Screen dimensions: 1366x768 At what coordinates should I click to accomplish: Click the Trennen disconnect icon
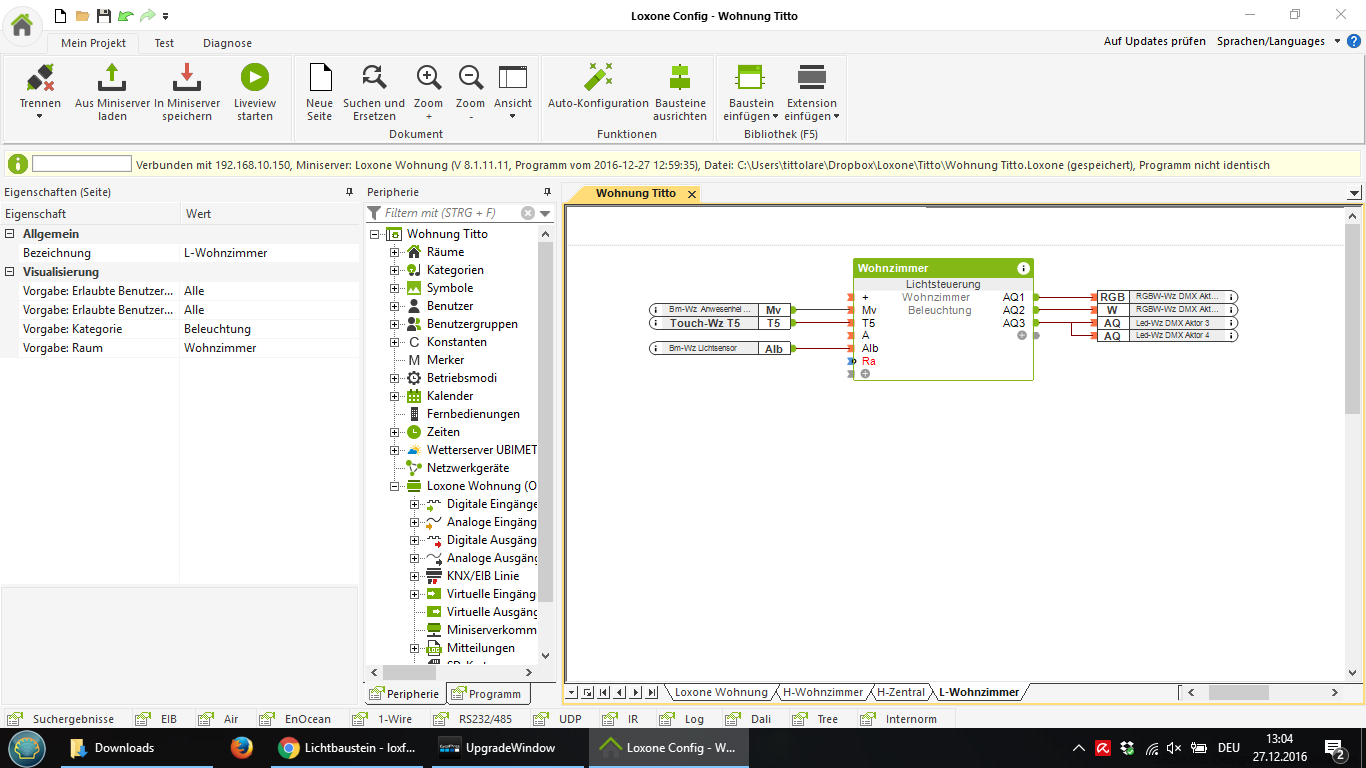pyautogui.click(x=40, y=78)
